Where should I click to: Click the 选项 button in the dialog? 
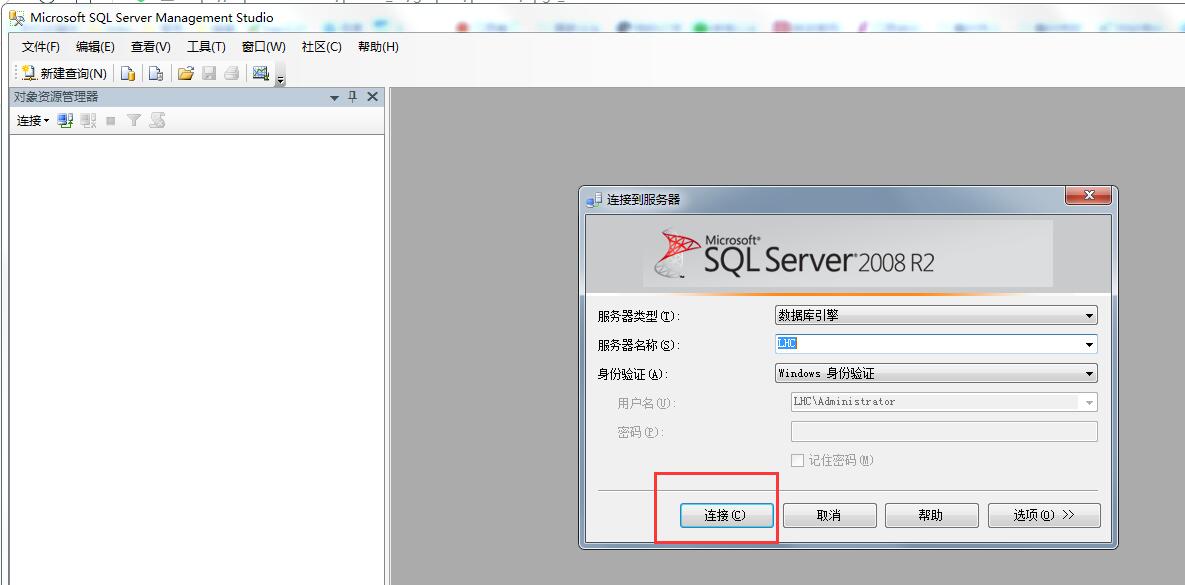tap(1043, 515)
